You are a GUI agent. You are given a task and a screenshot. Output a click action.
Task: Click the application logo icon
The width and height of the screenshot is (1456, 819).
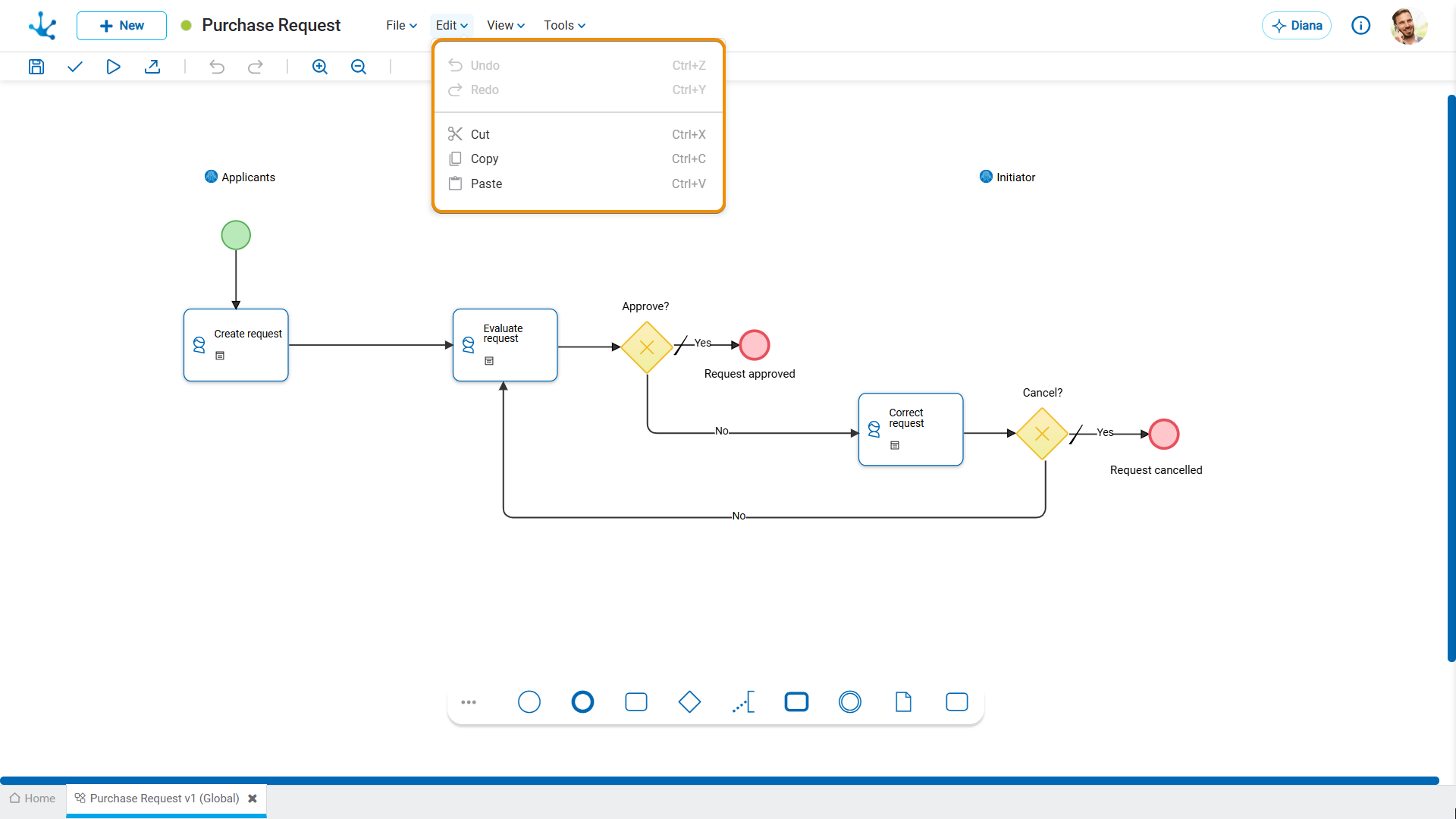[42, 26]
